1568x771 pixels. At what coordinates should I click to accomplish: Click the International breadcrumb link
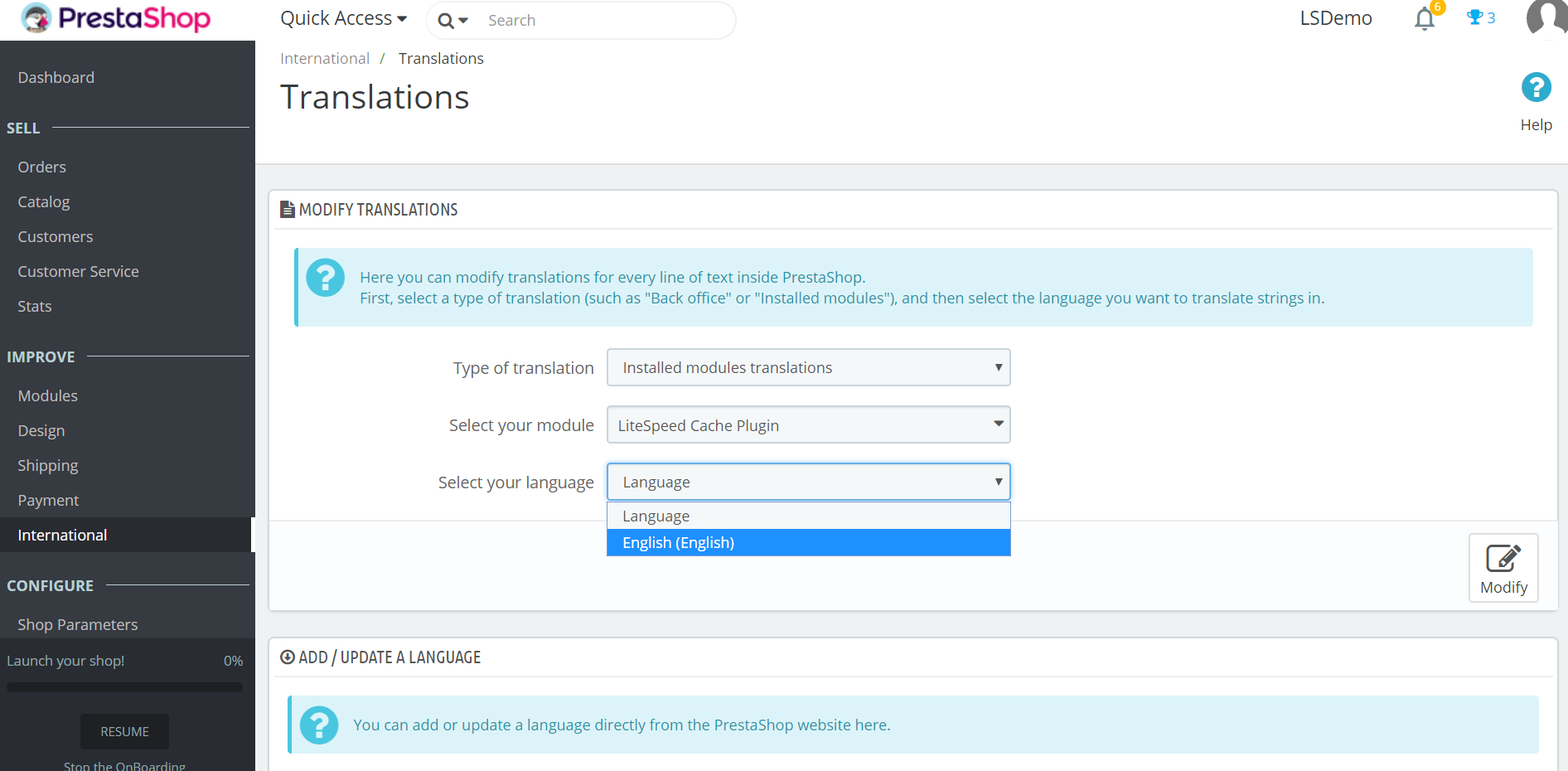tap(325, 58)
